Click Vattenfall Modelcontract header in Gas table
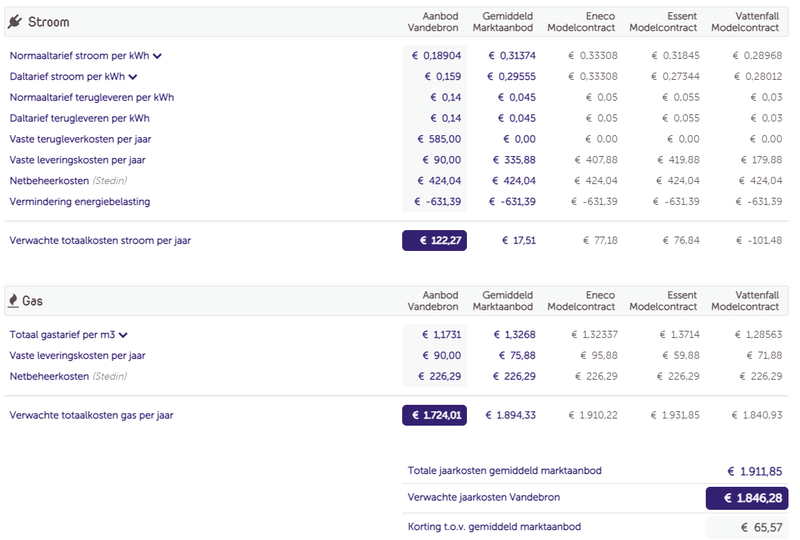This screenshot has height=540, width=800. click(745, 301)
